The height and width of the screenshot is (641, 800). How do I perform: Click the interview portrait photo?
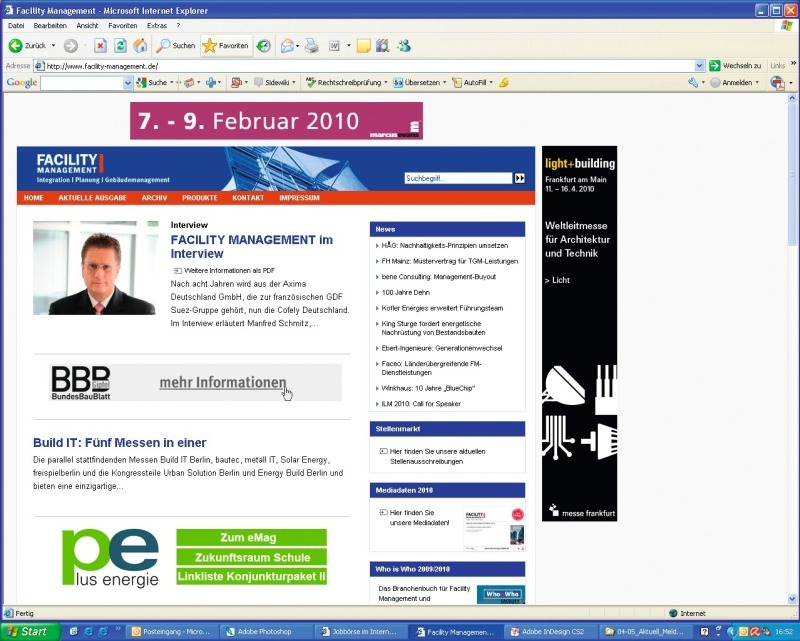click(x=95, y=268)
